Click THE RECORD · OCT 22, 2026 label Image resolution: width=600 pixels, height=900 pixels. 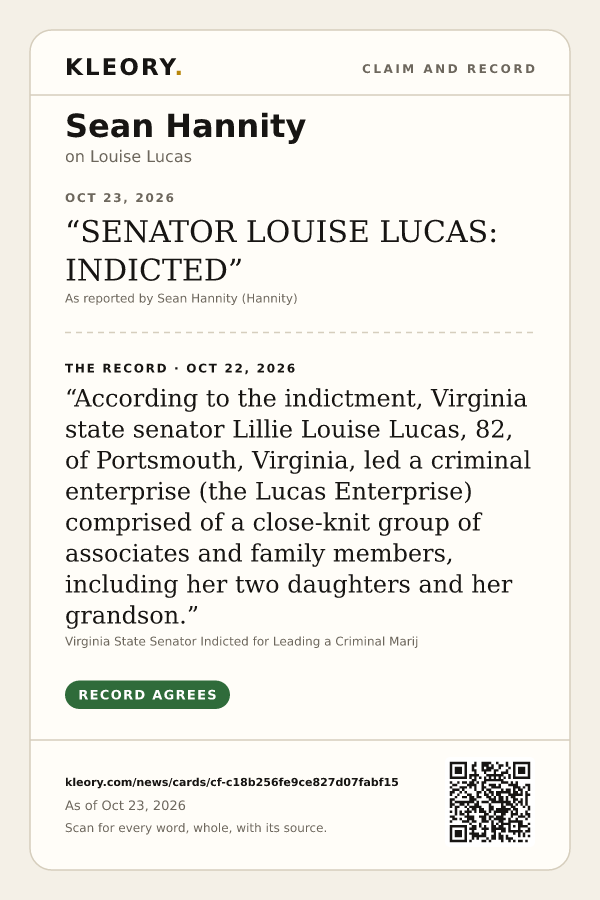click(180, 368)
